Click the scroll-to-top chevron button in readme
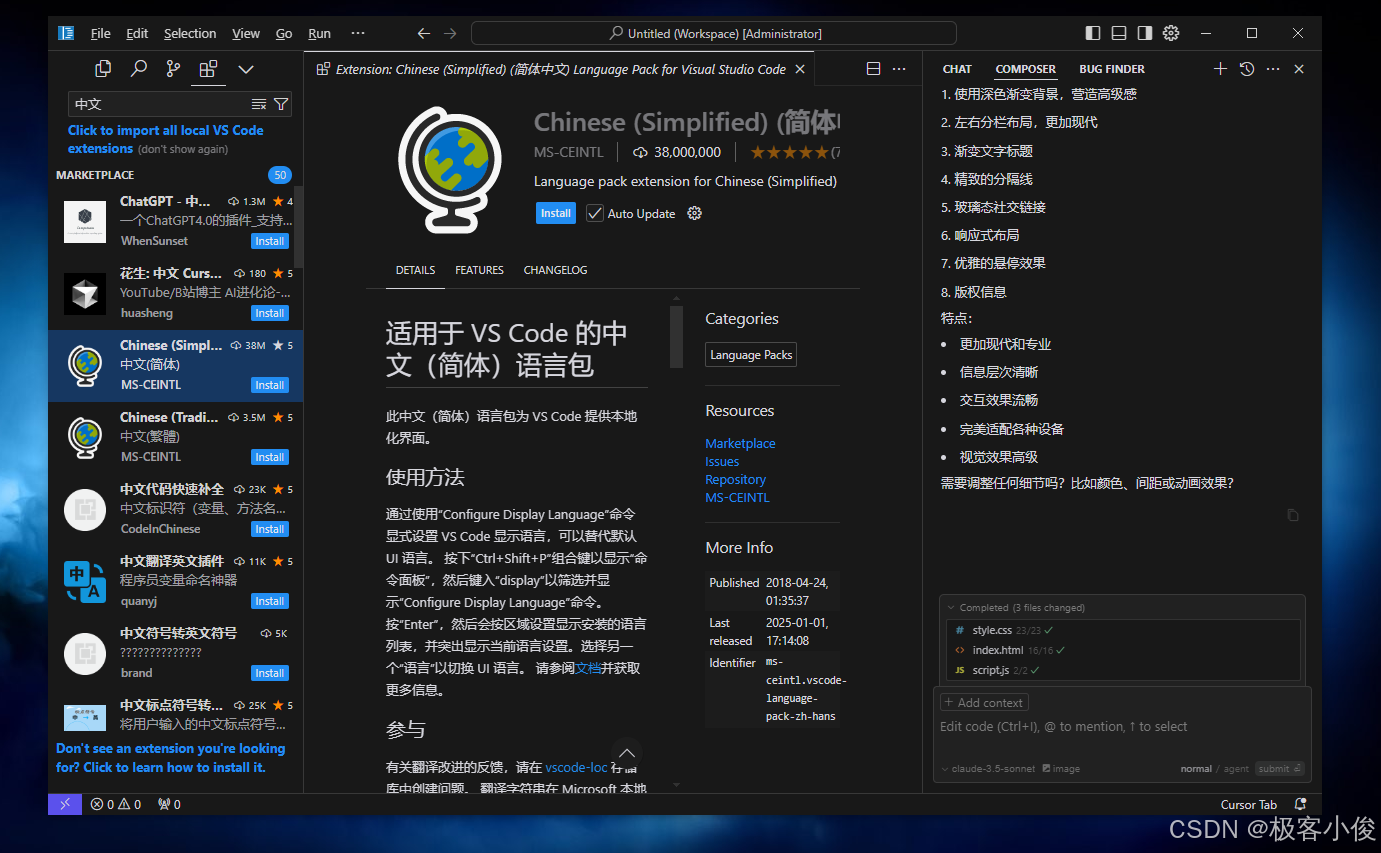 627,754
